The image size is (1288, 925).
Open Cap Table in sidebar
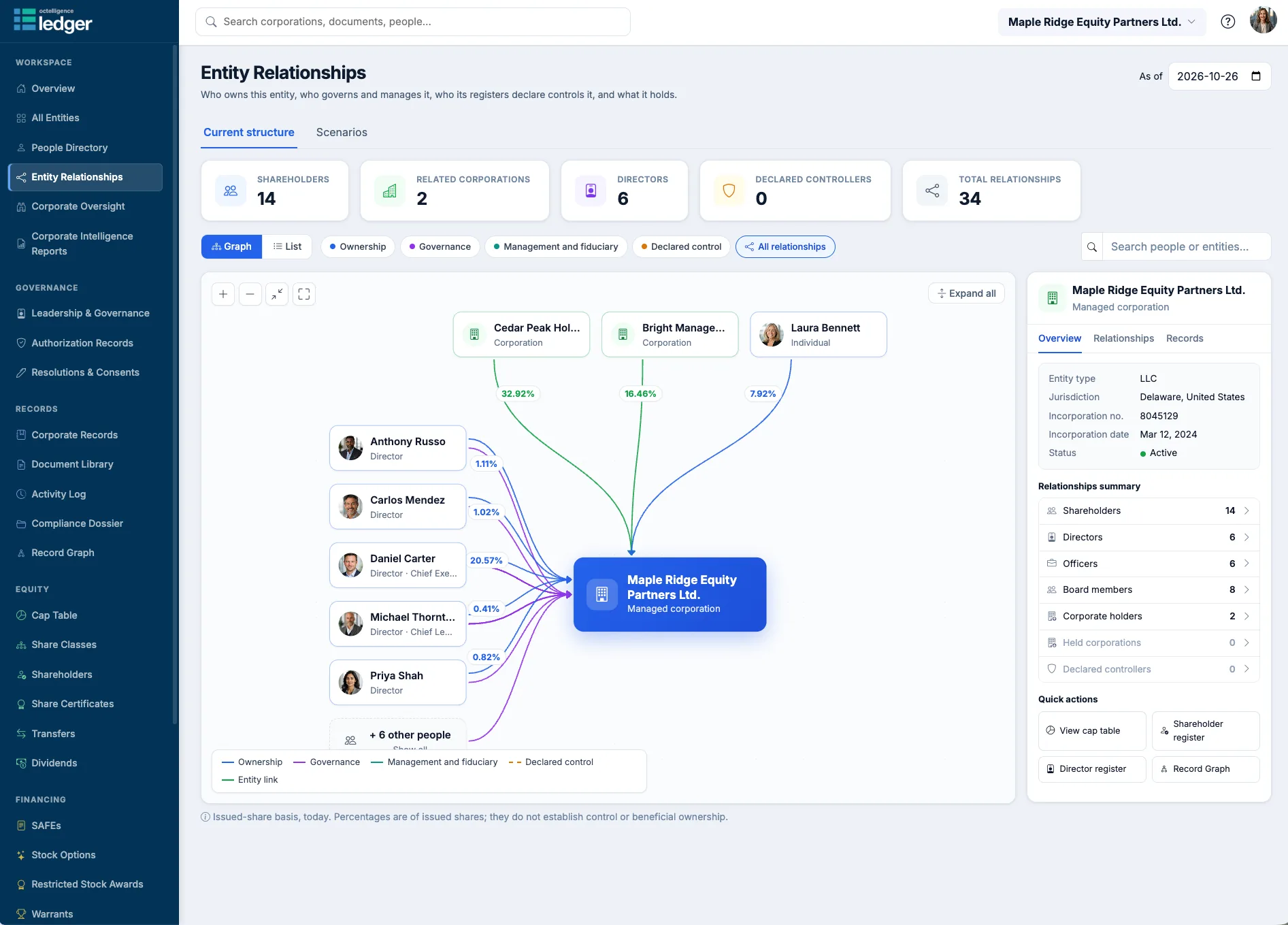(x=85, y=615)
